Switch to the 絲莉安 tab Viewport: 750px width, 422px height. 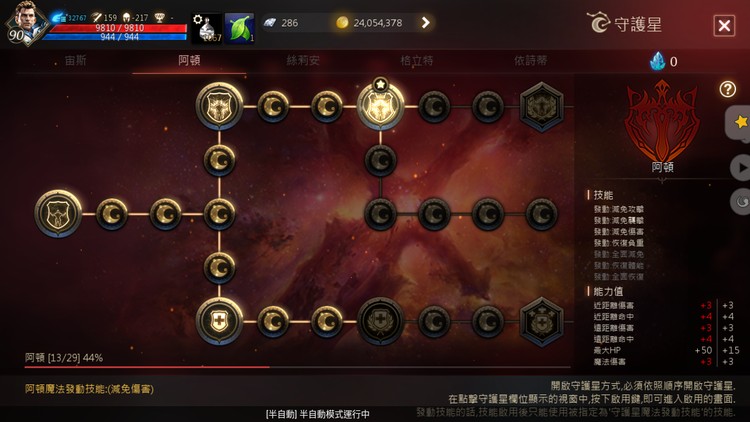point(303,61)
